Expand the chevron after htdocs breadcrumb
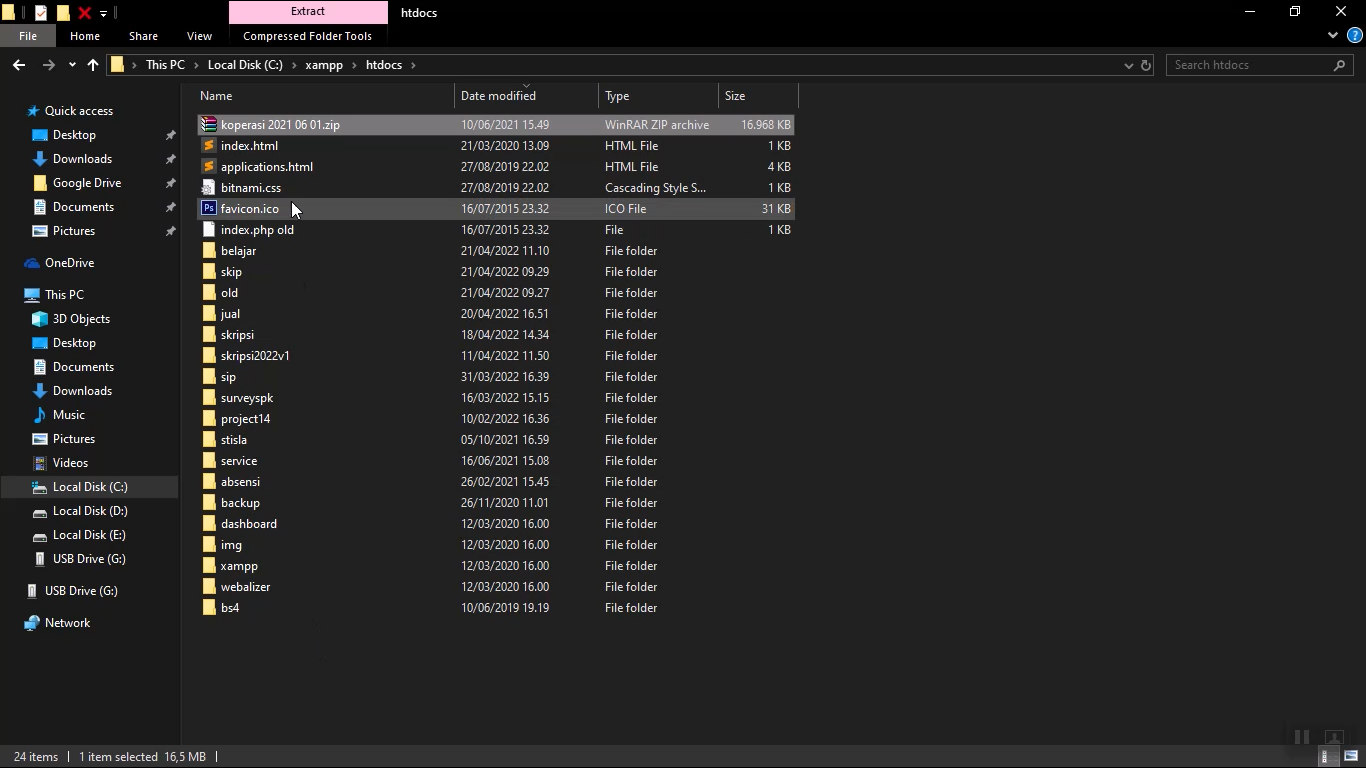The height and width of the screenshot is (768, 1366). pos(413,65)
